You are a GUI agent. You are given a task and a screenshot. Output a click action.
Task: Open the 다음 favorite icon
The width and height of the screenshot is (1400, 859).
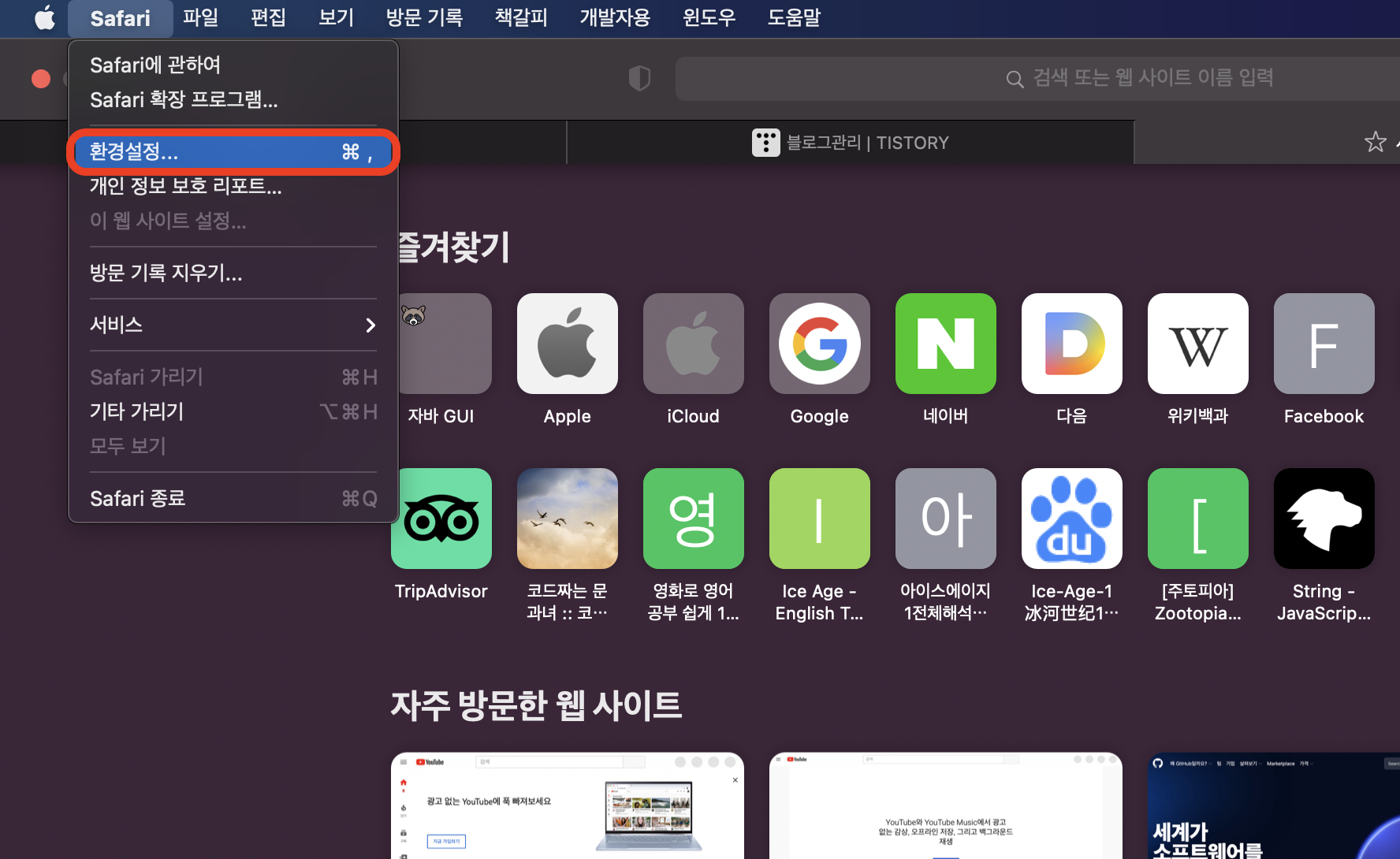point(1072,344)
